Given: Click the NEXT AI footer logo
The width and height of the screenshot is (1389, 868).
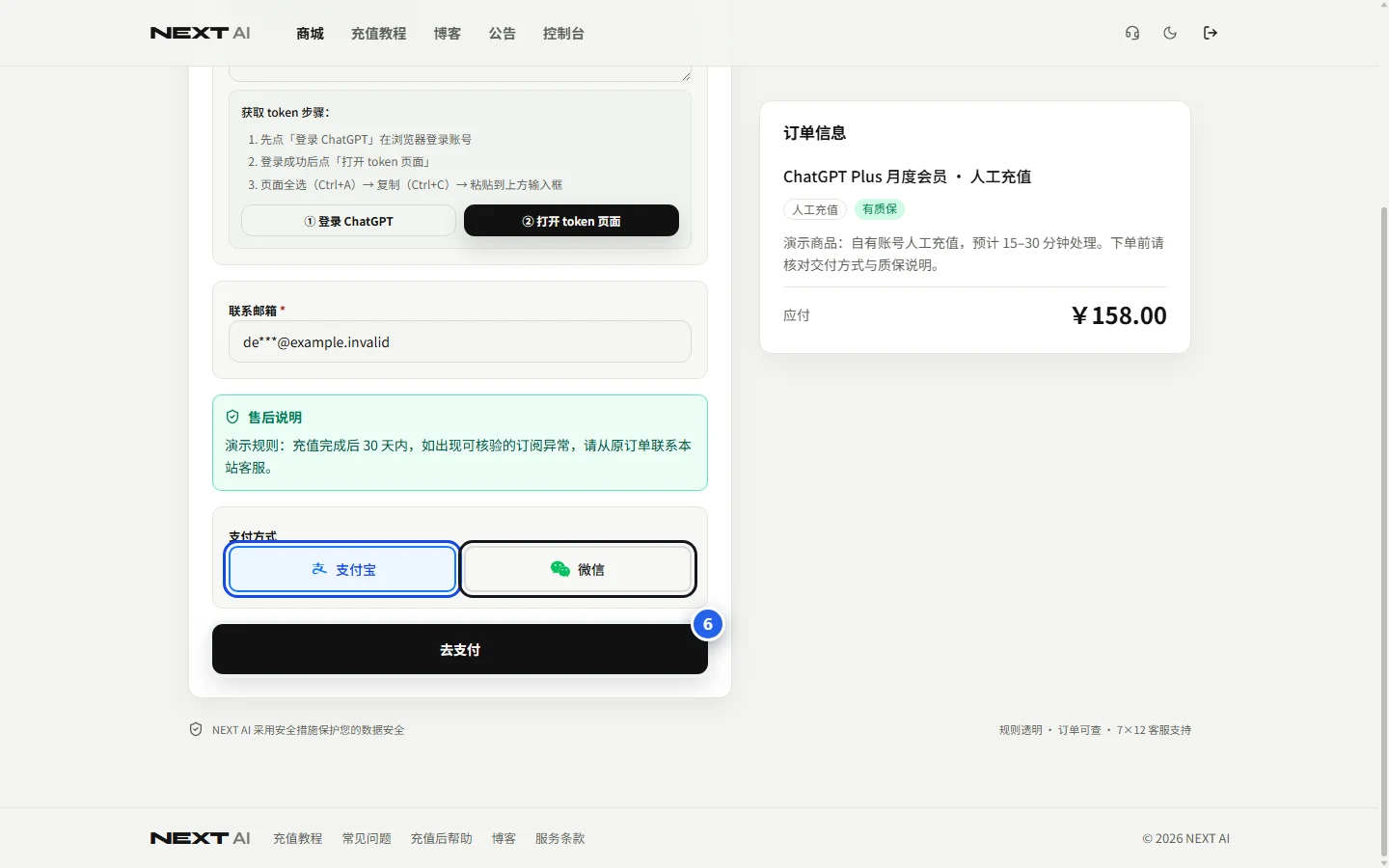Looking at the screenshot, I should 200,838.
